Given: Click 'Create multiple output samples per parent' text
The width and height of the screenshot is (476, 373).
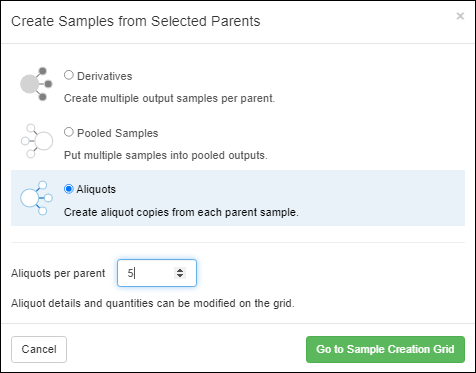Looking at the screenshot, I should click(169, 98).
